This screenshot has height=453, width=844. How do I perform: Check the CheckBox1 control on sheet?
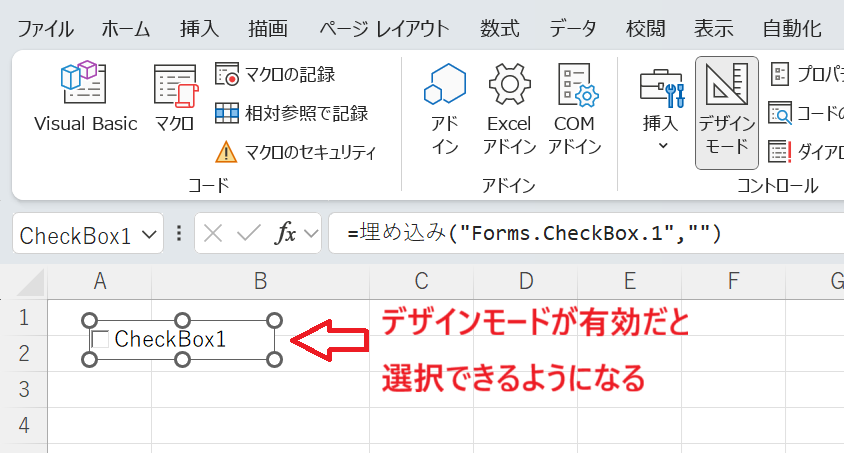pyautogui.click(x=100, y=340)
